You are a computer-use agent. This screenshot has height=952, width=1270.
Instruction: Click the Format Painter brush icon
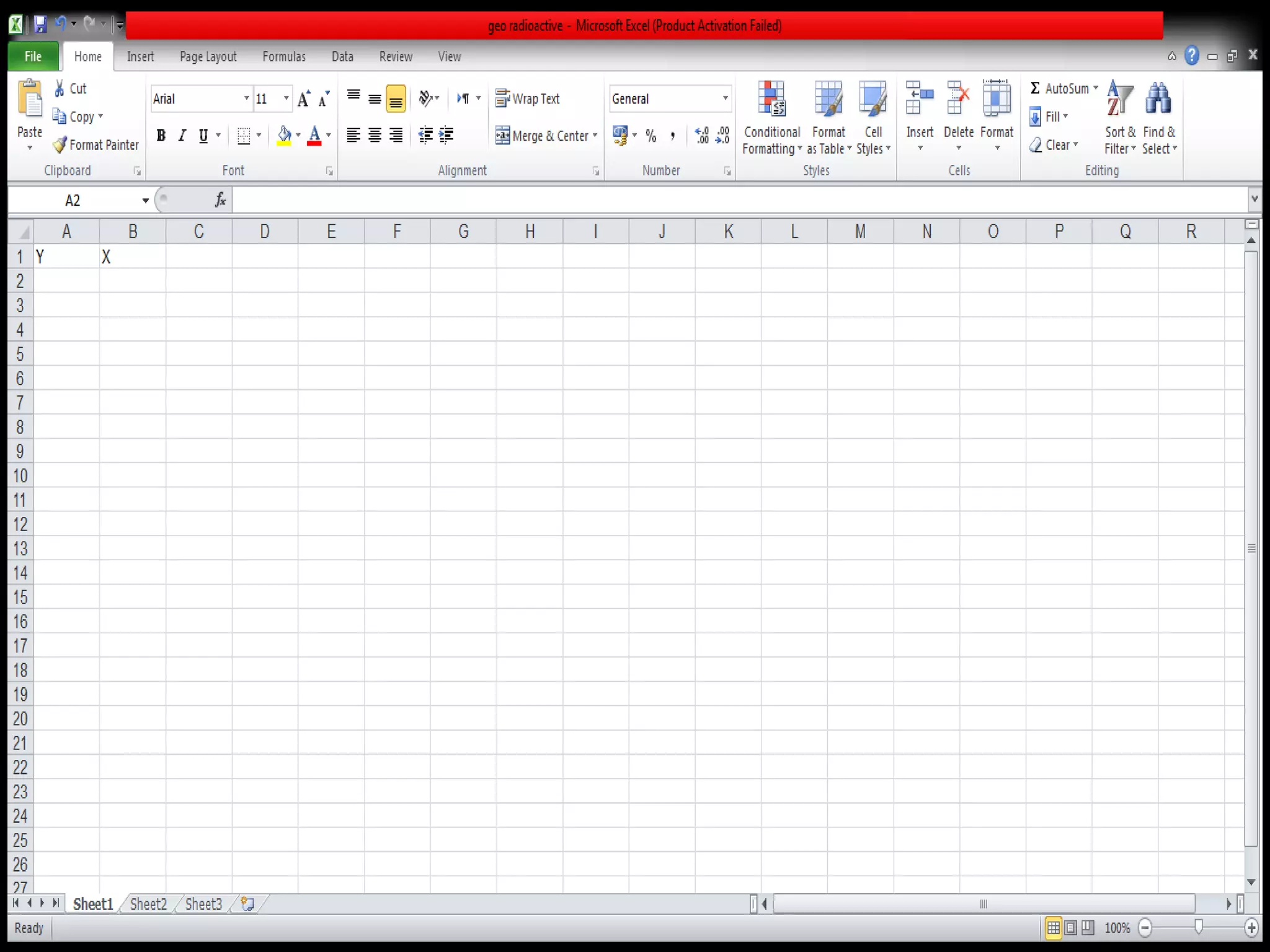click(60, 145)
